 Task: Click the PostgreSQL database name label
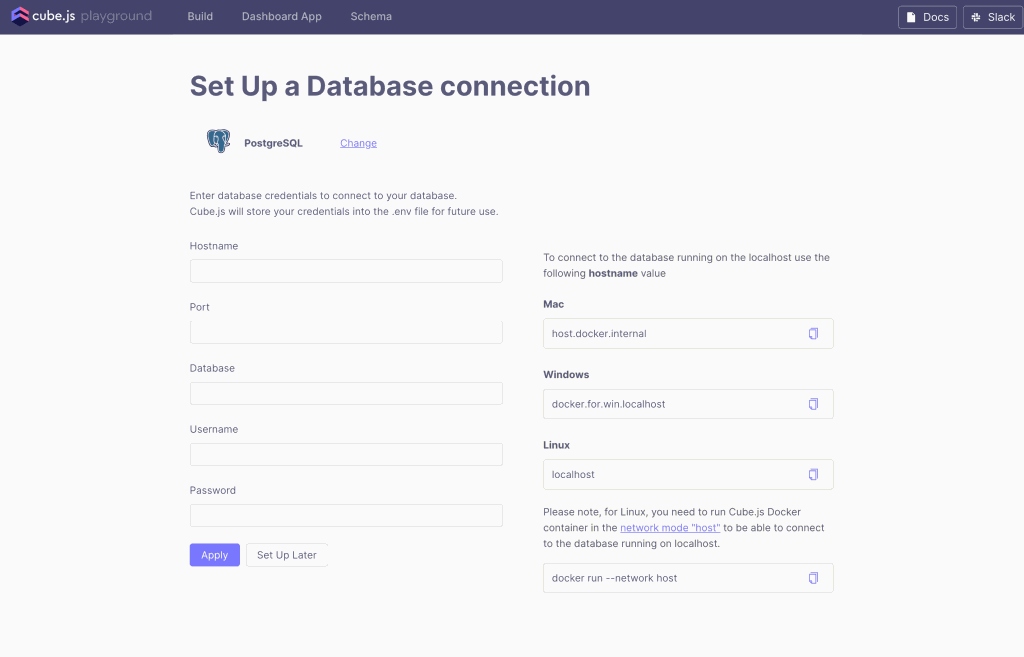273,143
